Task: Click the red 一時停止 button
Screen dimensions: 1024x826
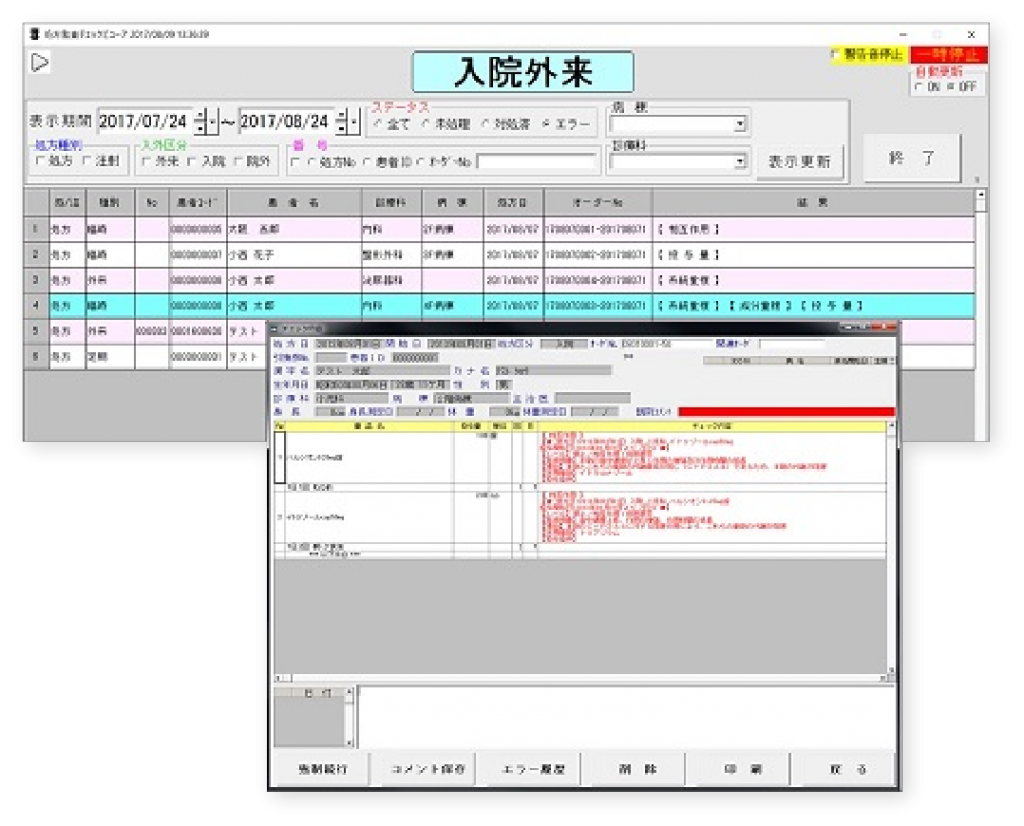Action: click(x=948, y=55)
